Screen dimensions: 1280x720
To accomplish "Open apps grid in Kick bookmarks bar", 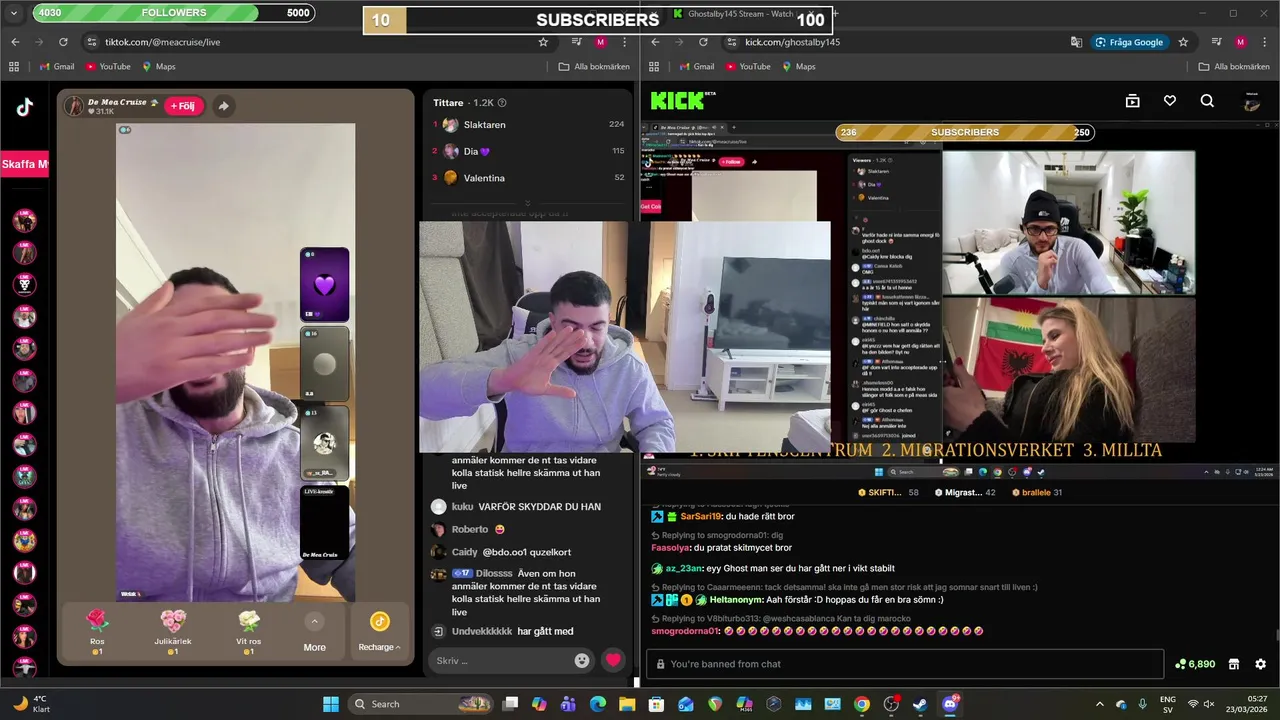I will click(x=654, y=67).
